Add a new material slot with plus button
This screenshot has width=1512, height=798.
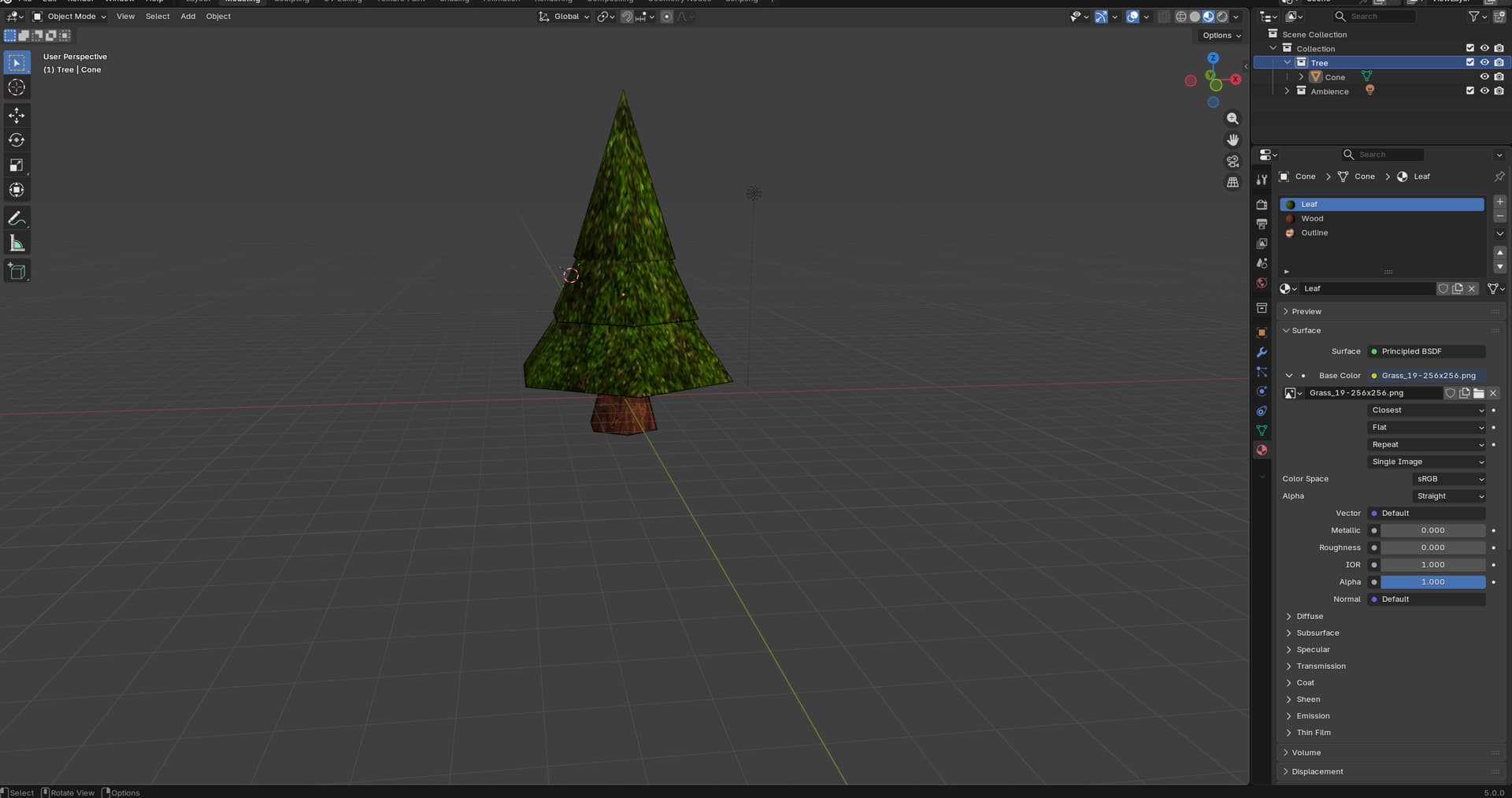point(1499,202)
